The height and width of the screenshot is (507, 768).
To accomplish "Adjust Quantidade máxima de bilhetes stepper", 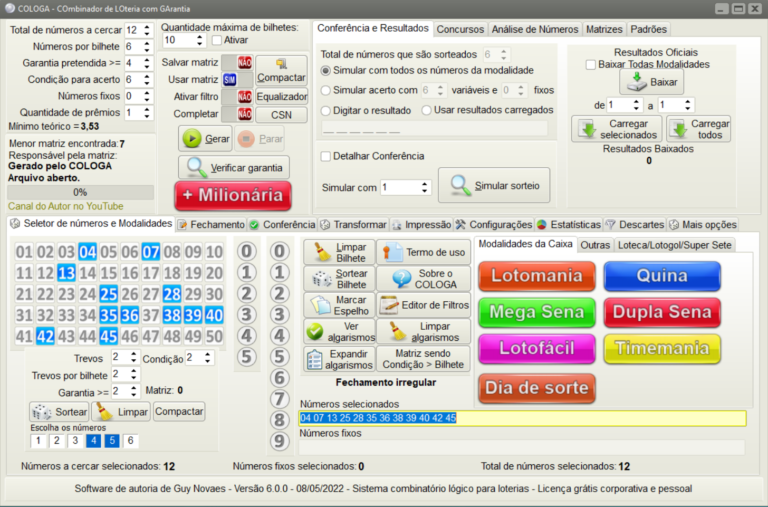I will tap(199, 40).
